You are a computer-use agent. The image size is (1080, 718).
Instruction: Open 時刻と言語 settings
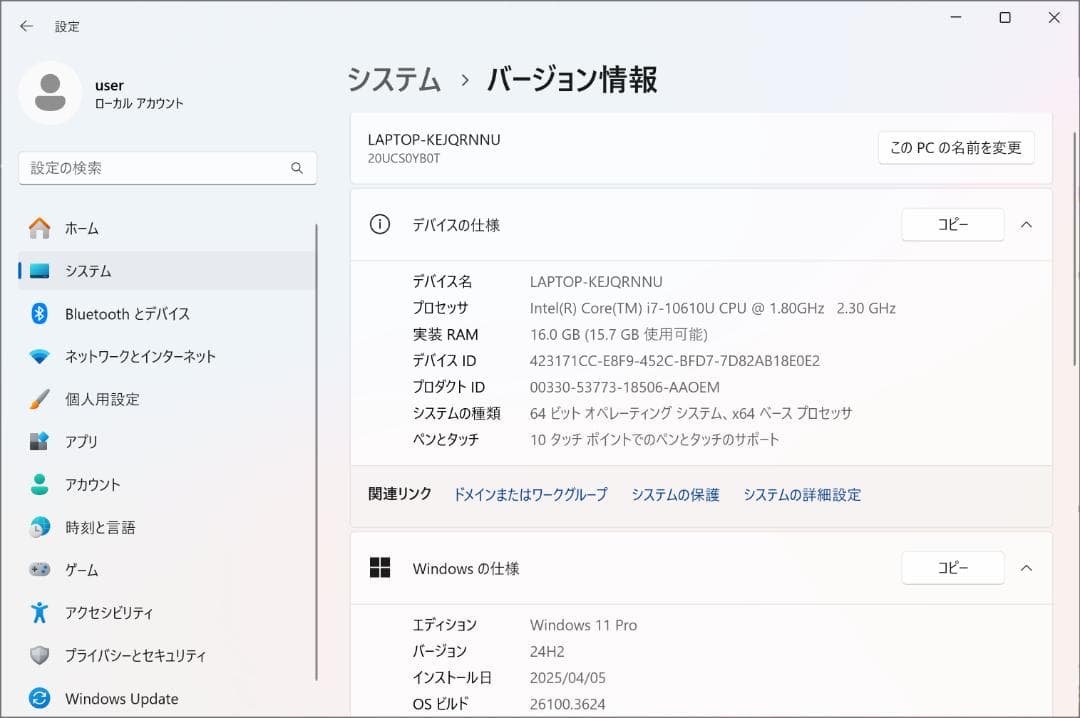click(167, 527)
